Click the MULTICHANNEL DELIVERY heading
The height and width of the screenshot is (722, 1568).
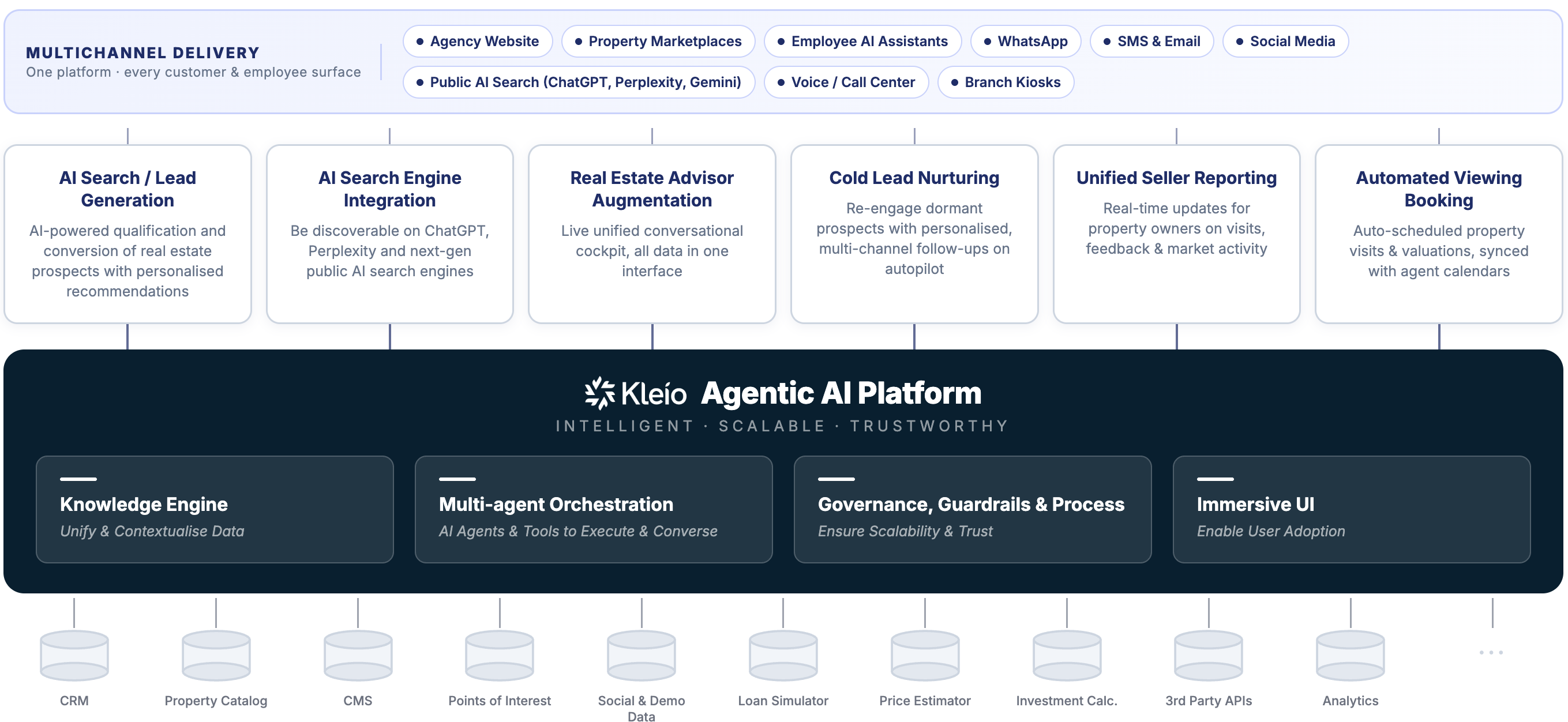coord(143,53)
